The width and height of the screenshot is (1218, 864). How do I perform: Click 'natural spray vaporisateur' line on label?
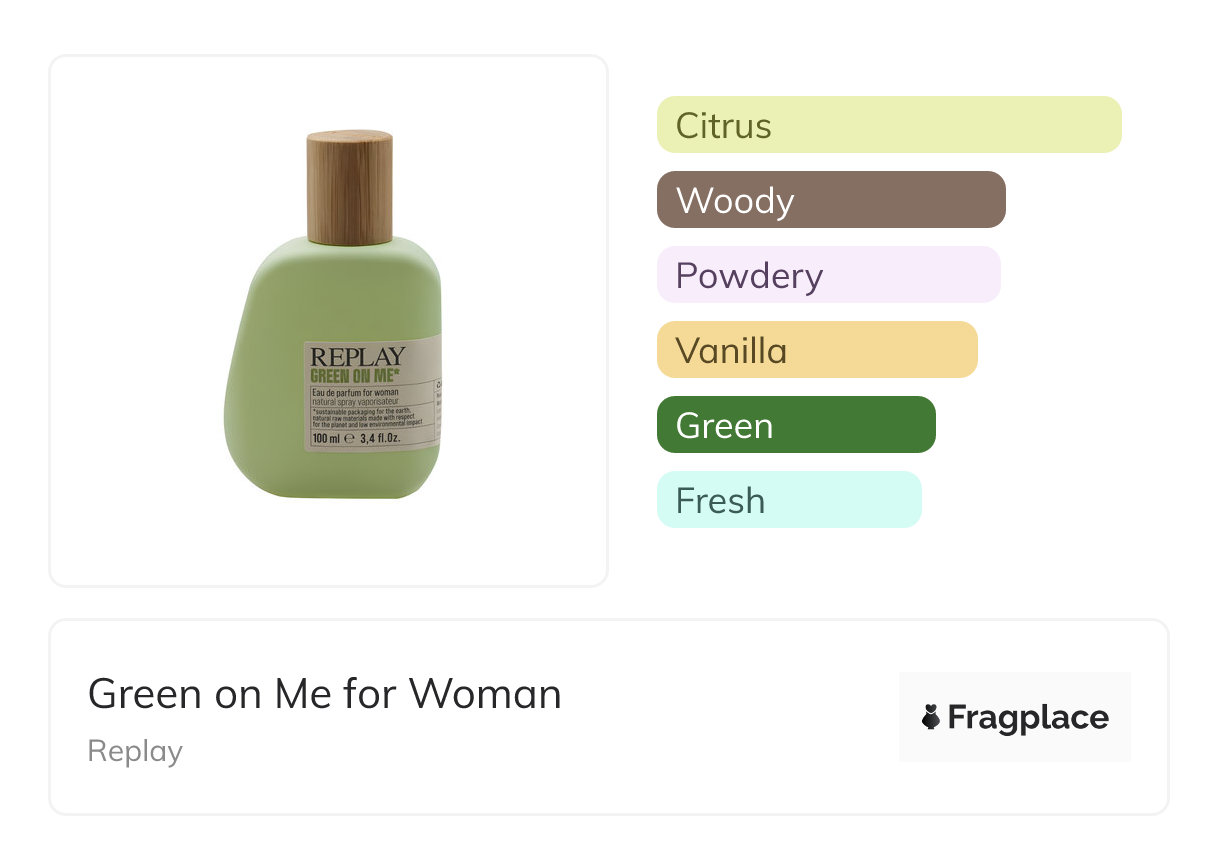tap(355, 400)
